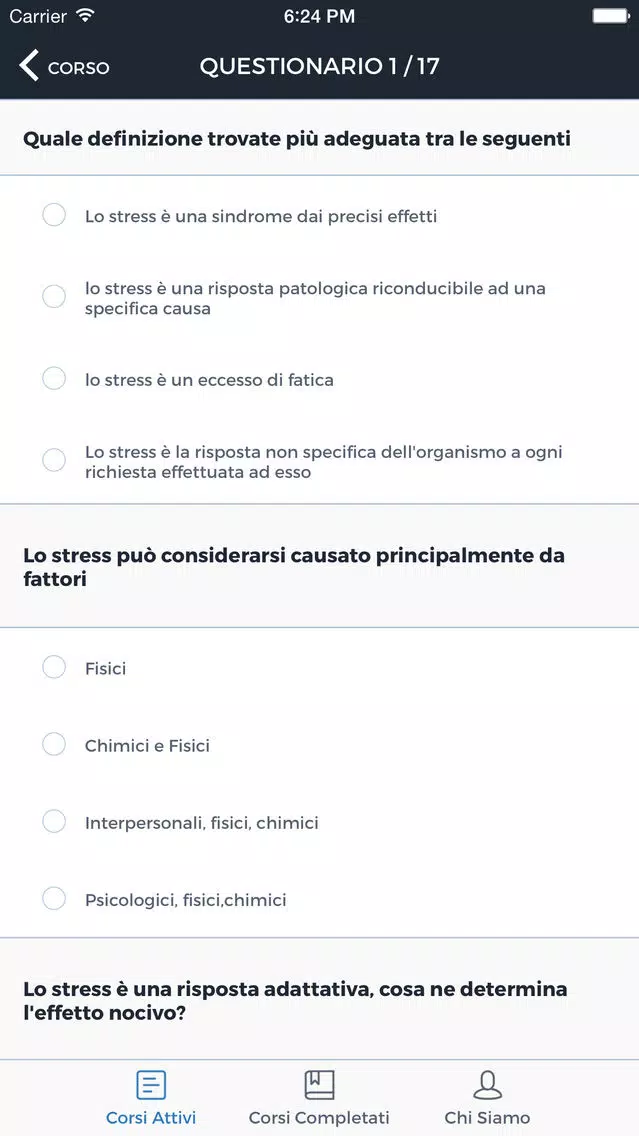The image size is (639, 1136).
Task: Tap the Wi-Fi status icon
Action: point(85,15)
